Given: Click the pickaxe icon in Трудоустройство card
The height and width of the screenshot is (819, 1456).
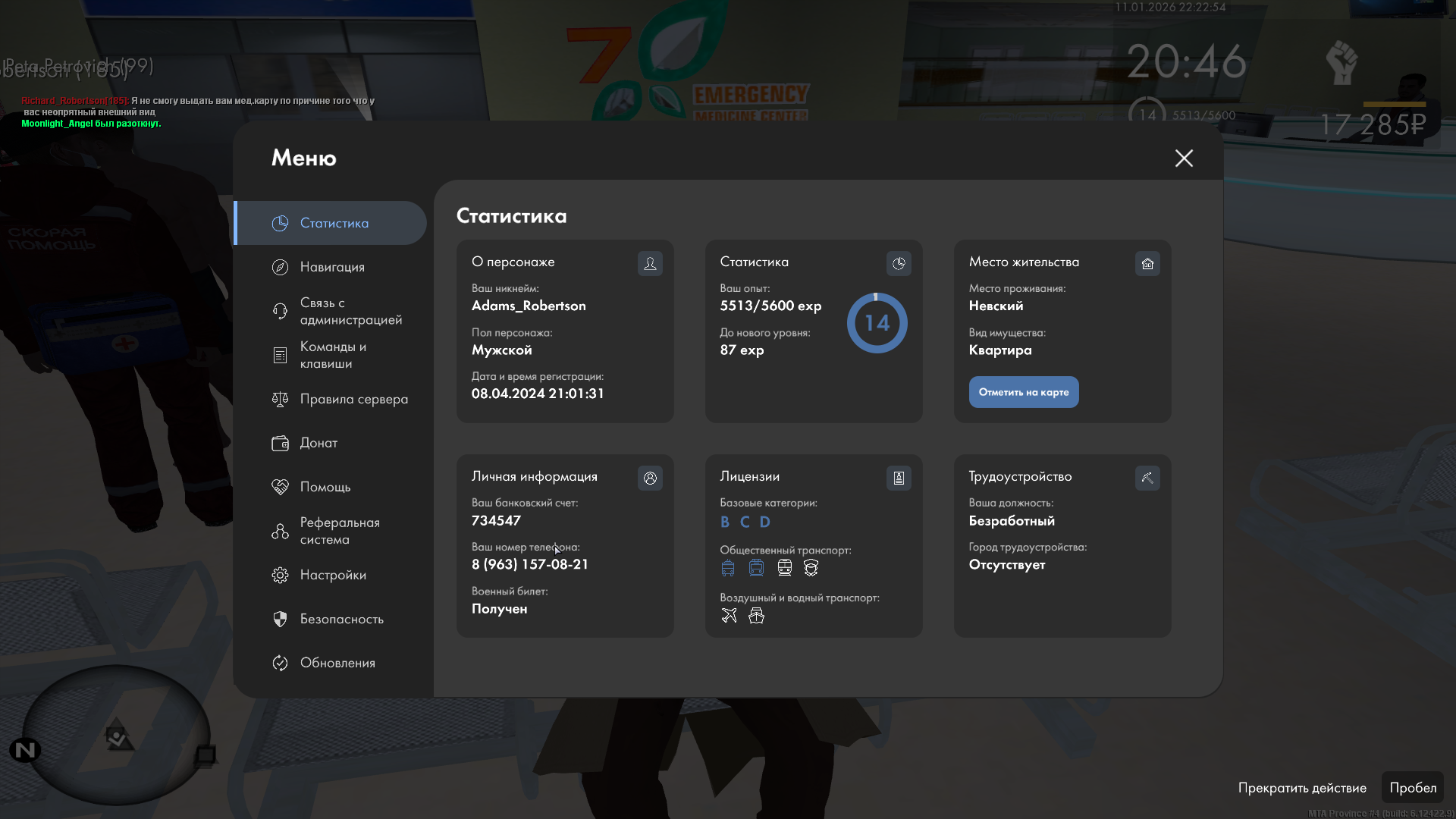Looking at the screenshot, I should pyautogui.click(x=1147, y=479).
